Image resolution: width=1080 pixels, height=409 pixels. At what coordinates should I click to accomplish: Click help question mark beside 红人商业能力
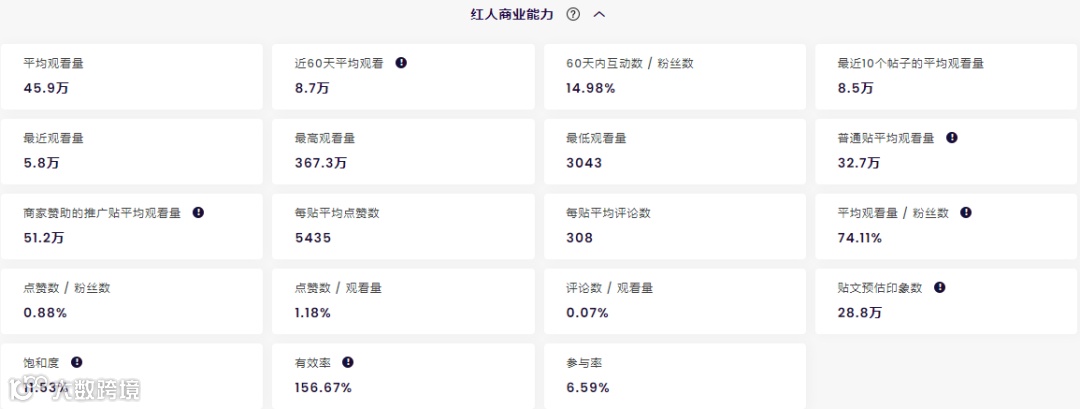tap(573, 14)
